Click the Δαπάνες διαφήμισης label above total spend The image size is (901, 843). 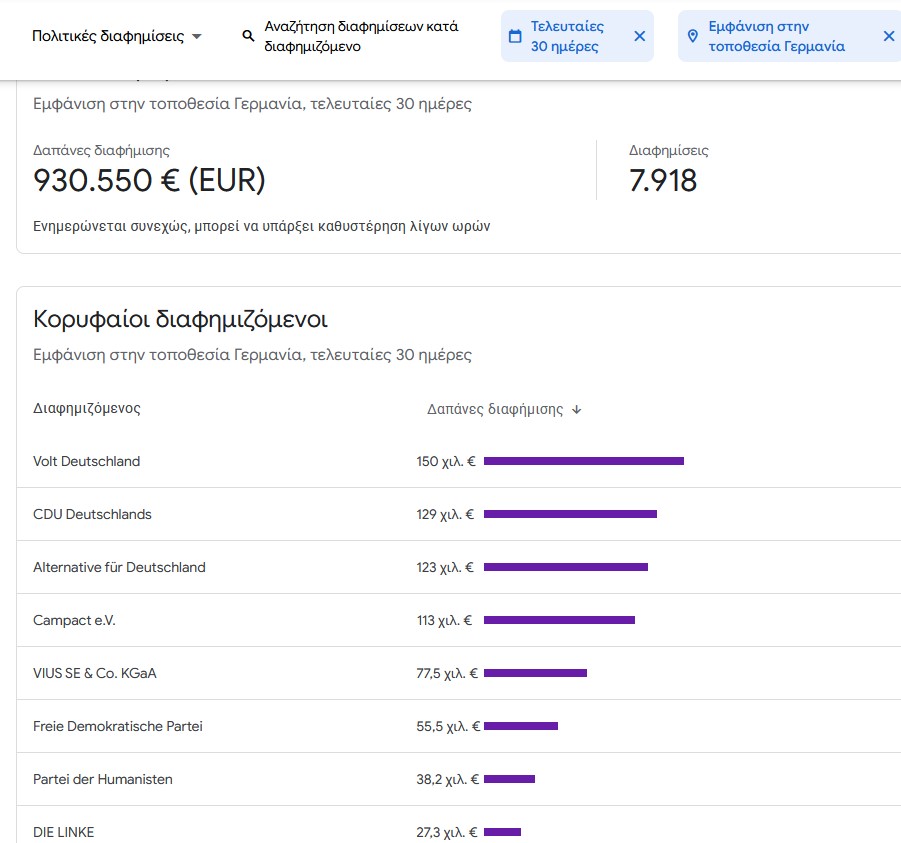[101, 151]
